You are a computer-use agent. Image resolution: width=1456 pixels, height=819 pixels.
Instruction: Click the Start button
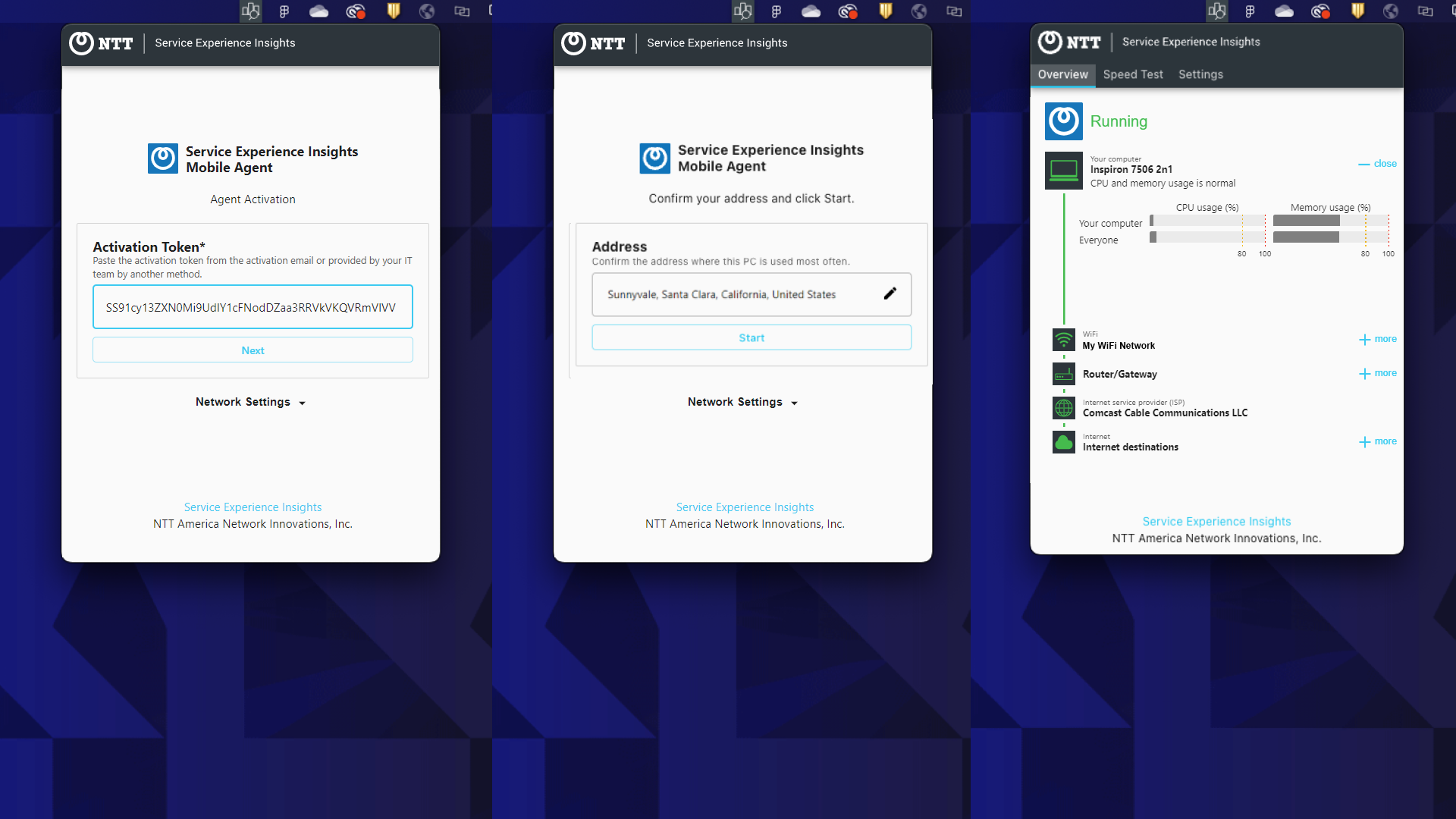tap(752, 337)
